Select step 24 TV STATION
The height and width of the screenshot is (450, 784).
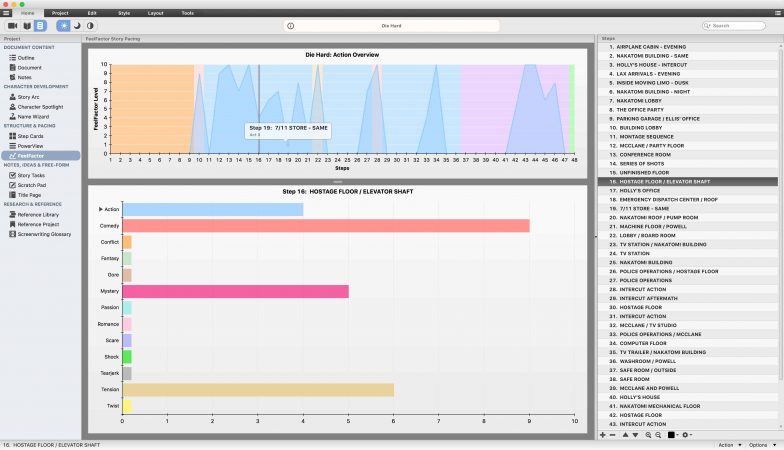tap(688, 254)
